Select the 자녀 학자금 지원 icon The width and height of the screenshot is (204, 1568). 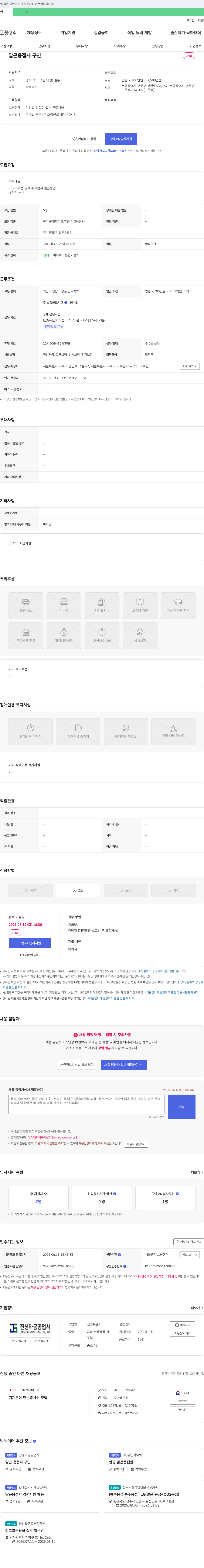pyautogui.click(x=178, y=606)
